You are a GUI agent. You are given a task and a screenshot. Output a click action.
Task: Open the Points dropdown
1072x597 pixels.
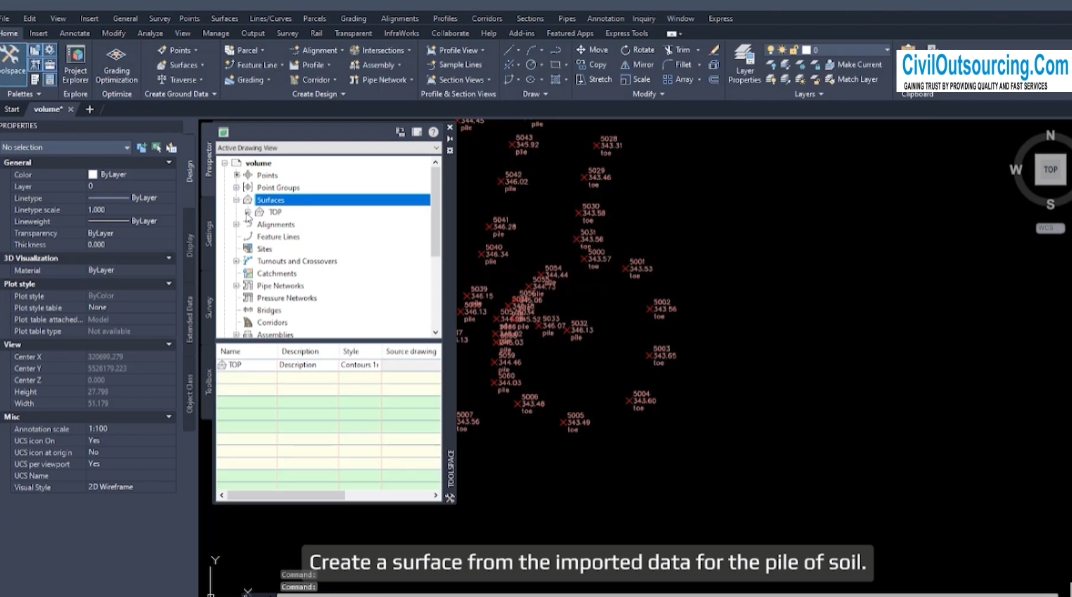click(177, 50)
